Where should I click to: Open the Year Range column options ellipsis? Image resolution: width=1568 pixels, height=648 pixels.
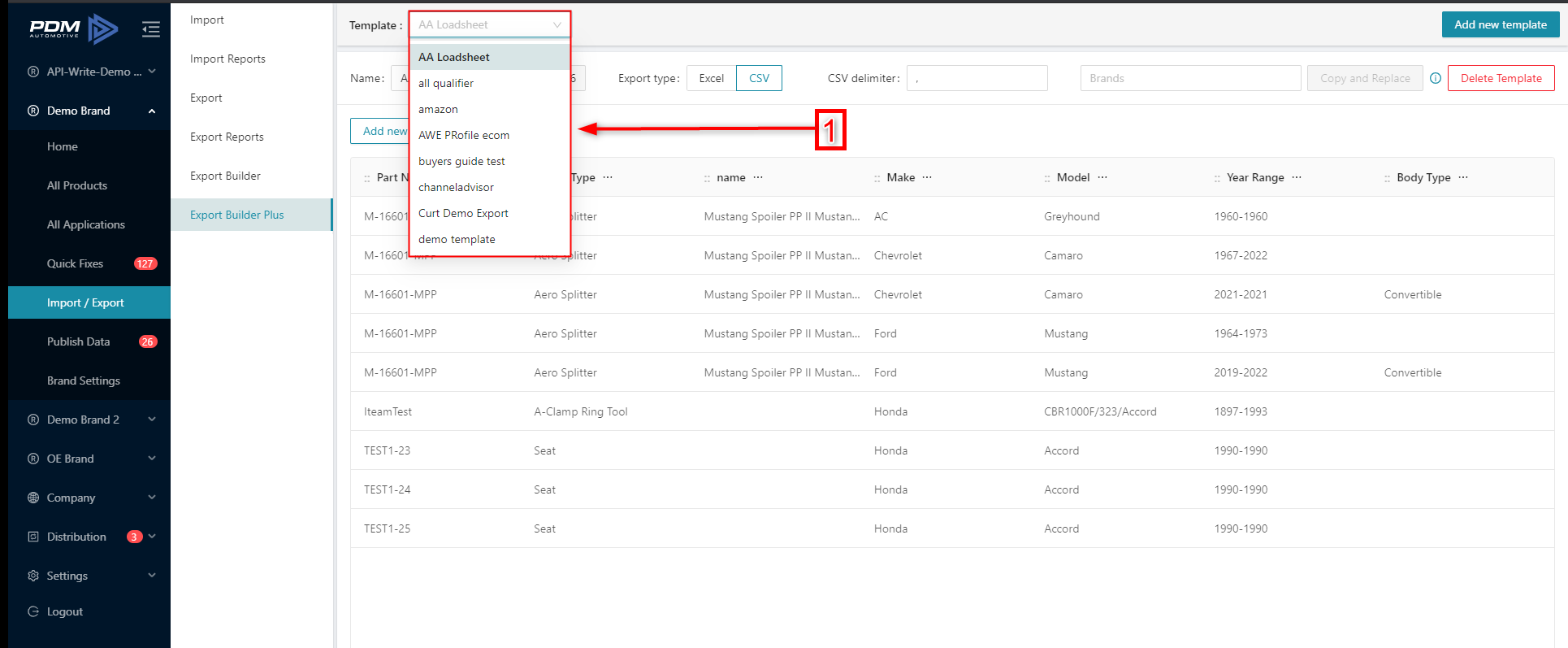point(1297,177)
